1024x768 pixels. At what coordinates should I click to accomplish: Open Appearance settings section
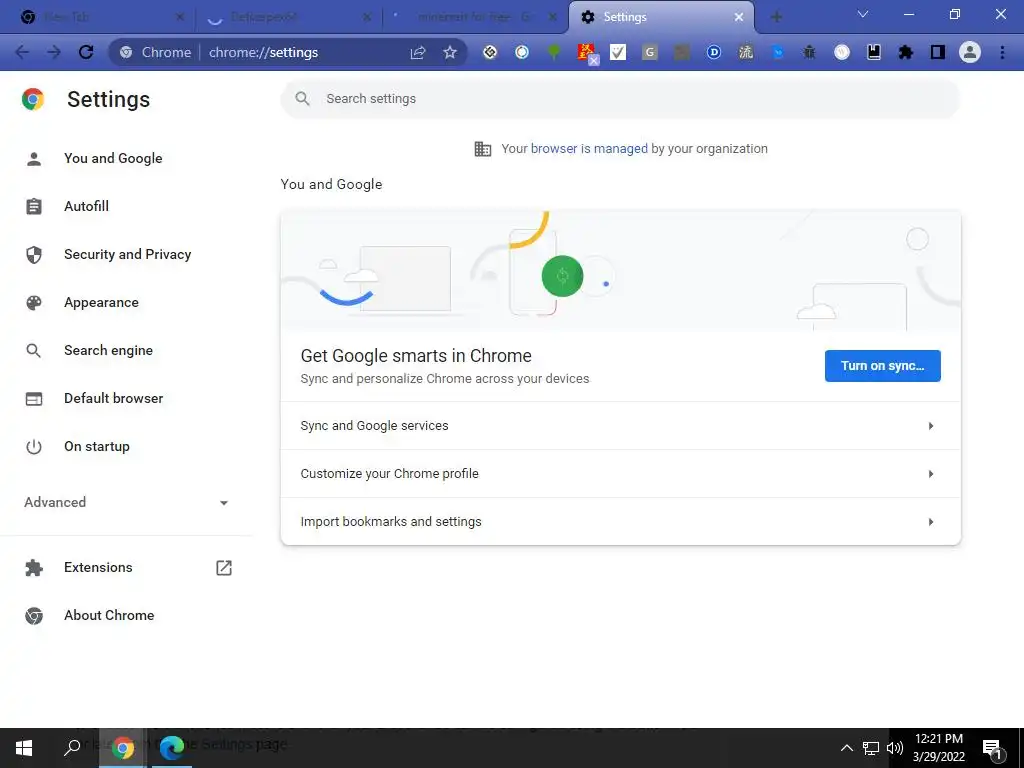click(101, 302)
